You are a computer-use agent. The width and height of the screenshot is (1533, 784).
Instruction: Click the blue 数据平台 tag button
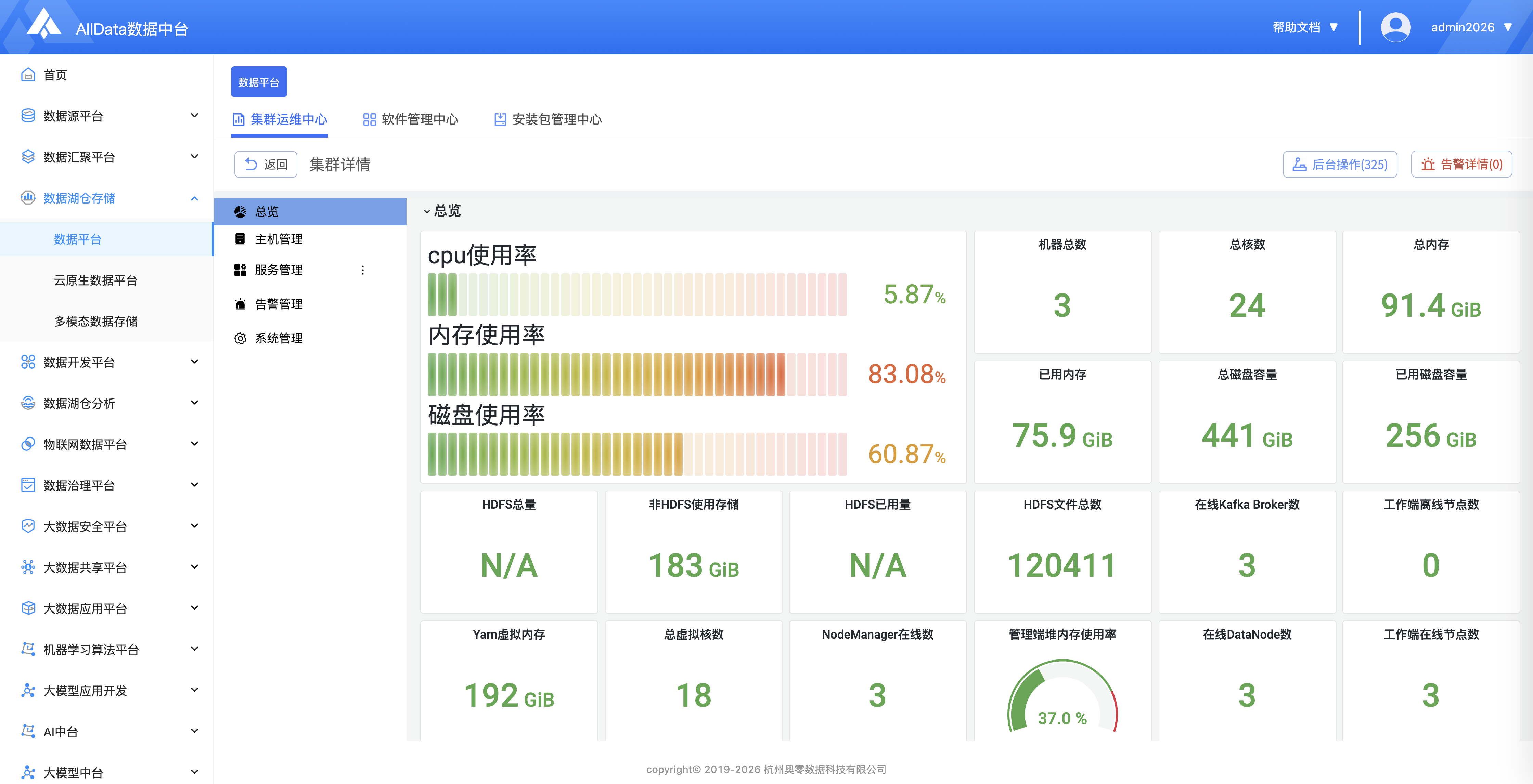click(259, 82)
